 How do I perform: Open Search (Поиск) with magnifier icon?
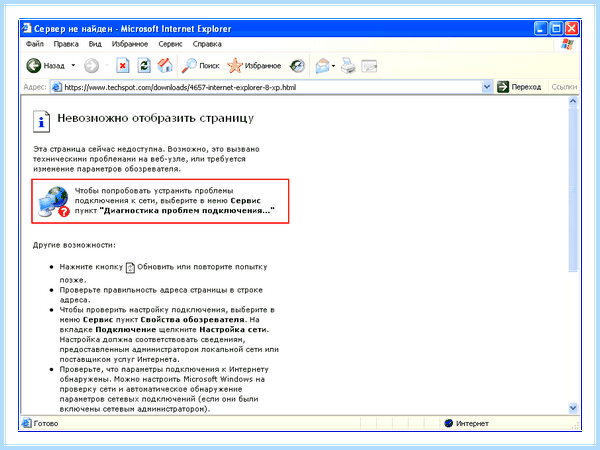click(x=201, y=66)
